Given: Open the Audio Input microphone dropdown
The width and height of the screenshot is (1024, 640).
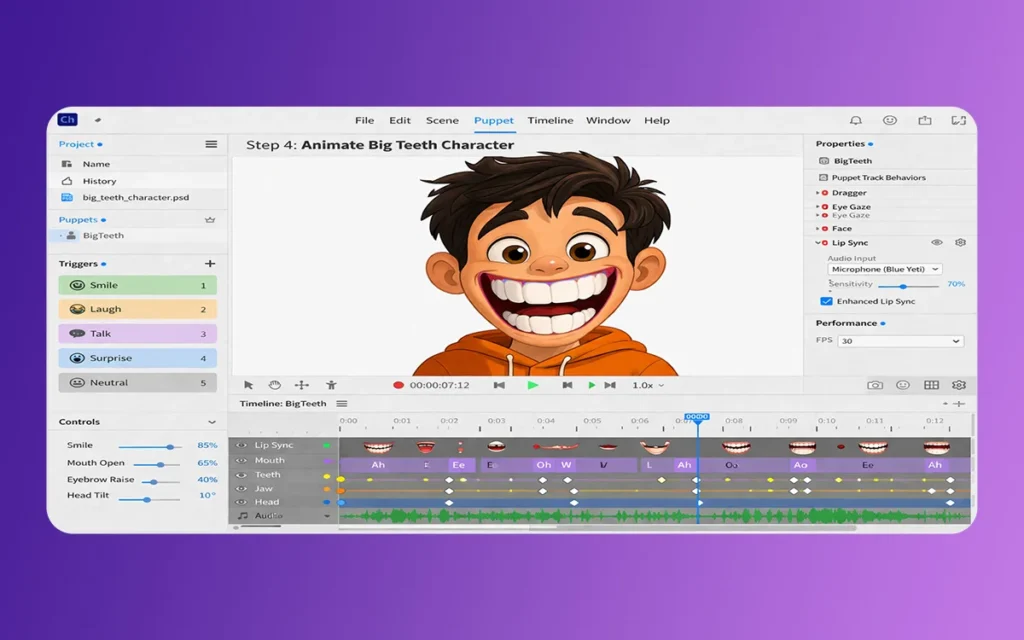Looking at the screenshot, I should [885, 269].
